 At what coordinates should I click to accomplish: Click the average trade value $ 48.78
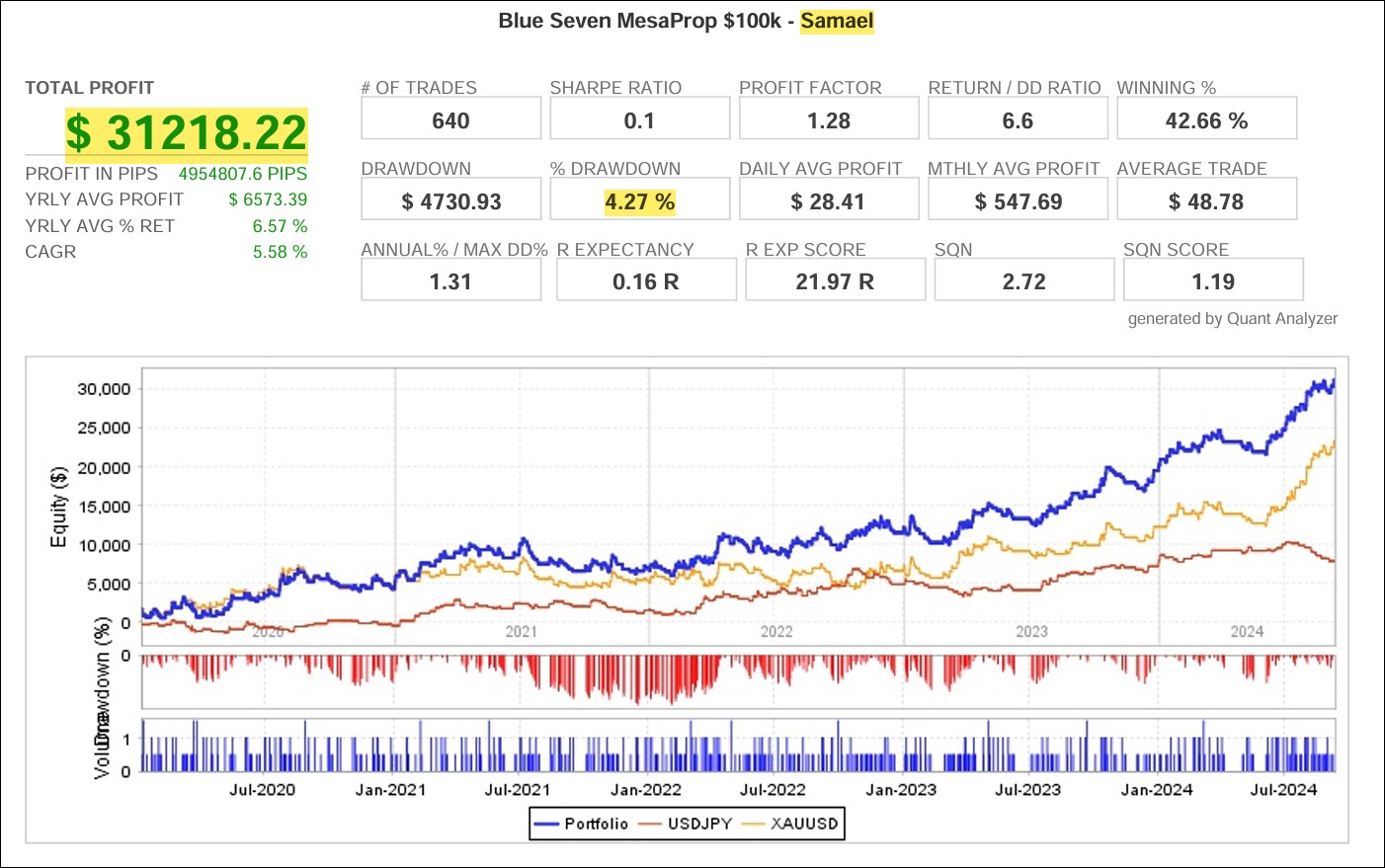coord(1206,201)
